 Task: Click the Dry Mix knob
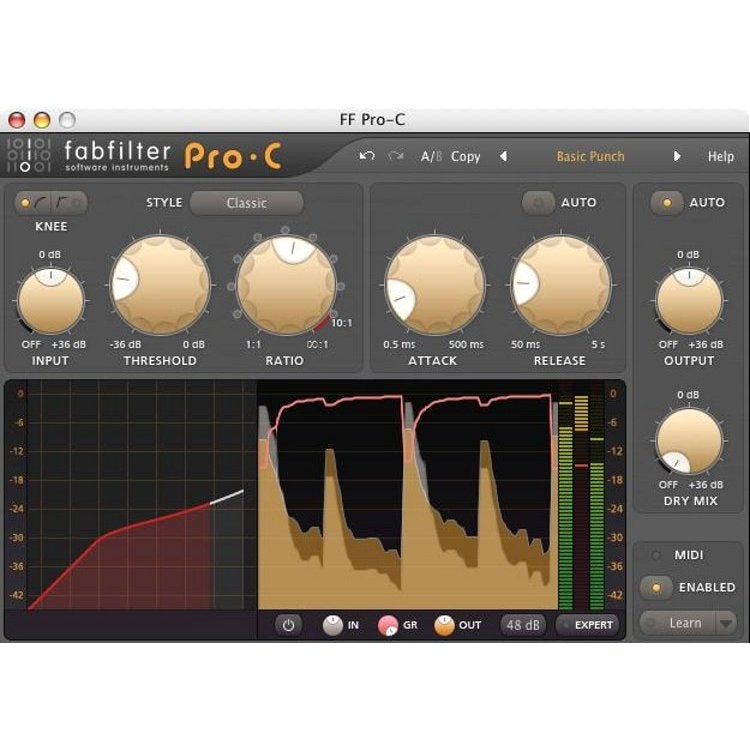click(689, 441)
